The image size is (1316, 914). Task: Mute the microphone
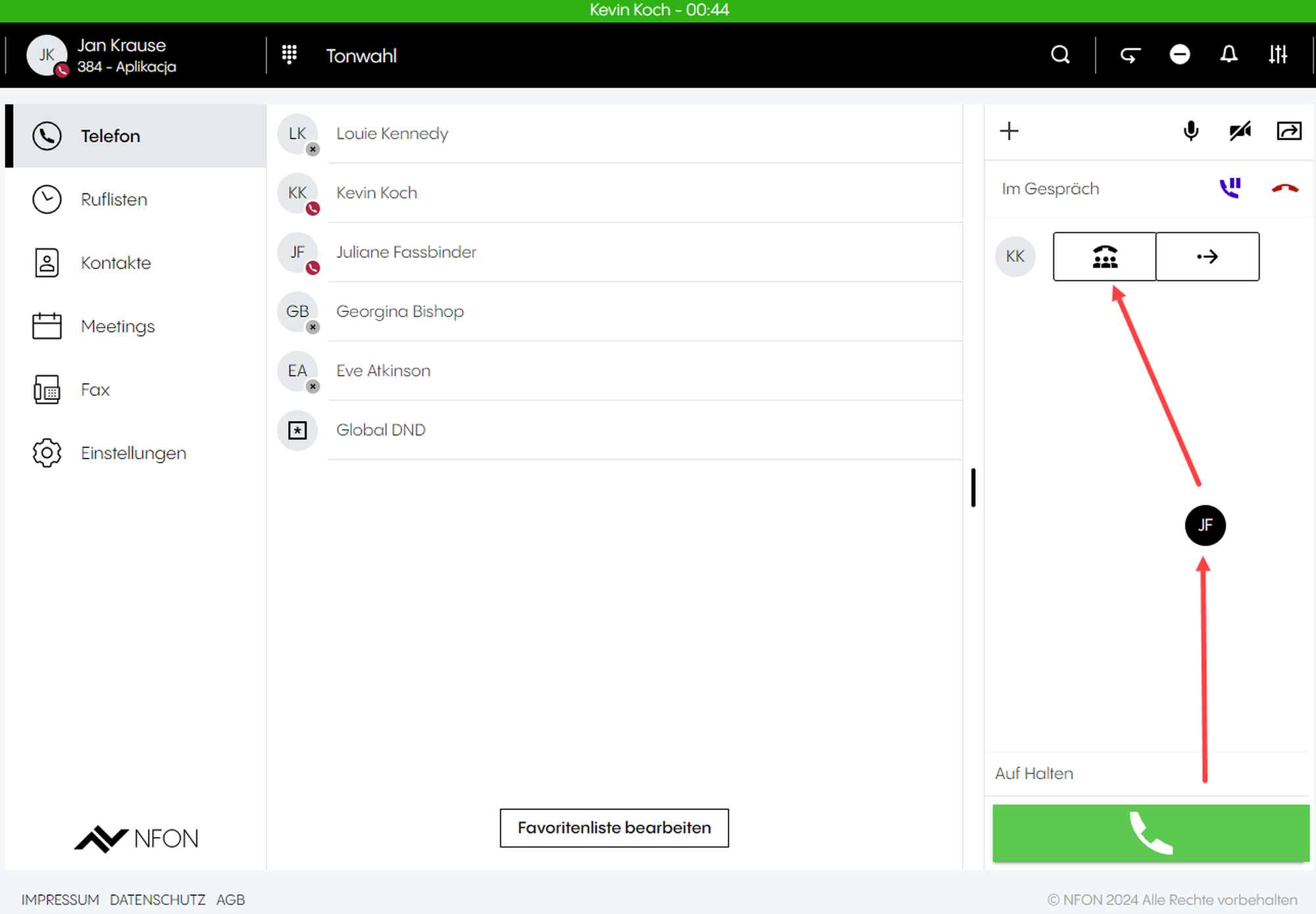click(1191, 131)
